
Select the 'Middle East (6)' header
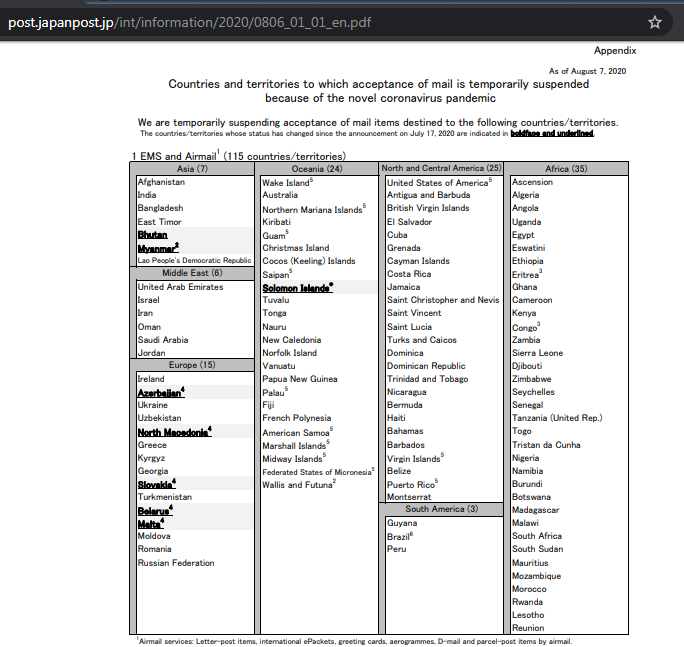(x=192, y=273)
